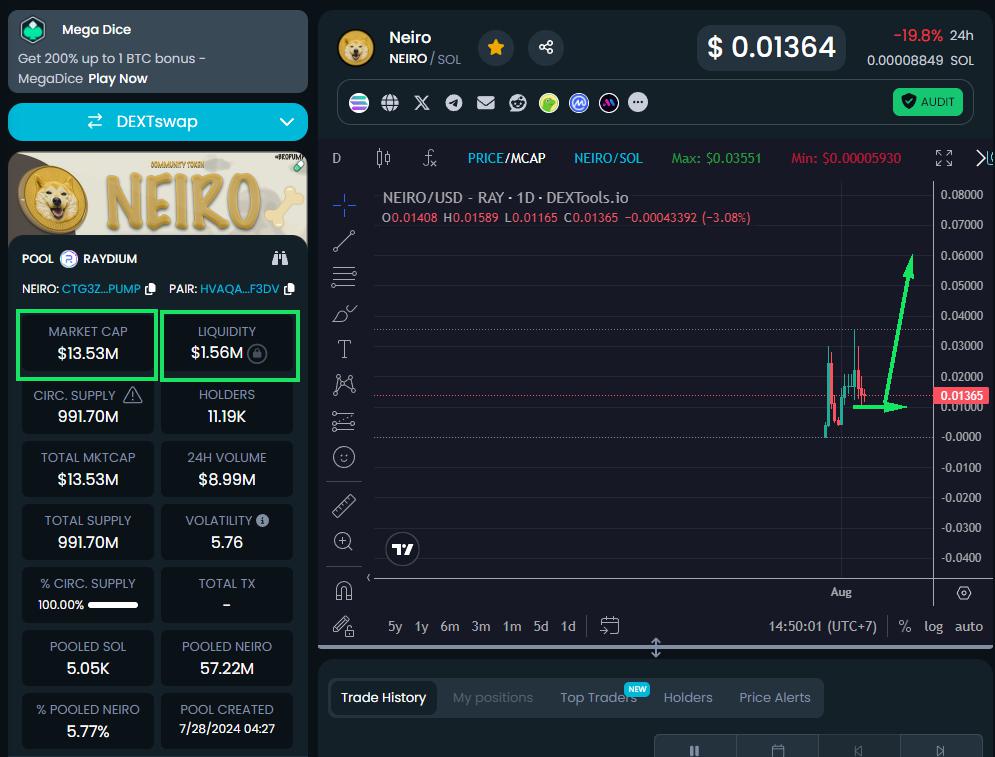The width and height of the screenshot is (995, 757).
Task: Open the X social link icon
Action: [x=422, y=102]
